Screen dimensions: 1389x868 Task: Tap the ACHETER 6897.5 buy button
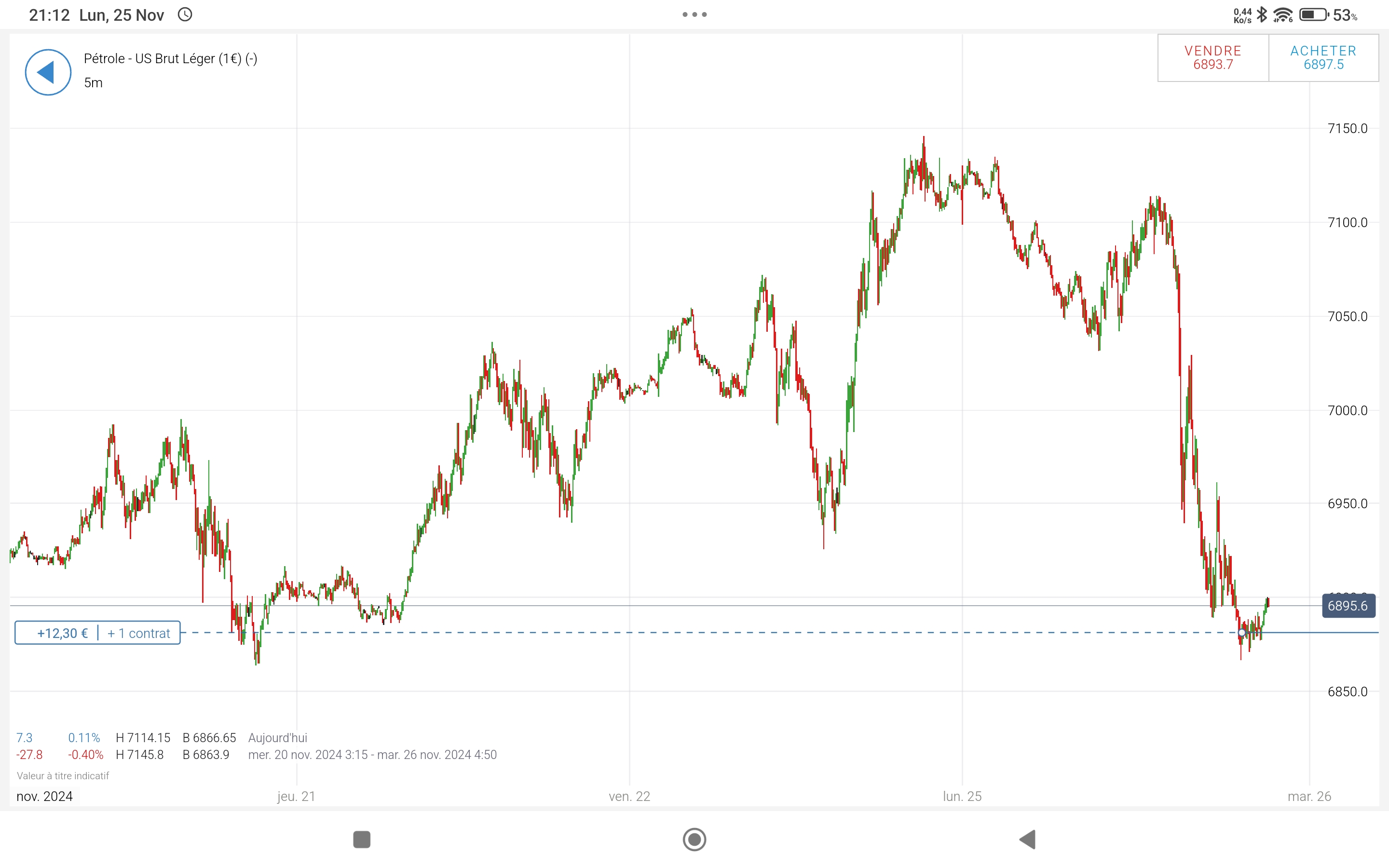1323,58
